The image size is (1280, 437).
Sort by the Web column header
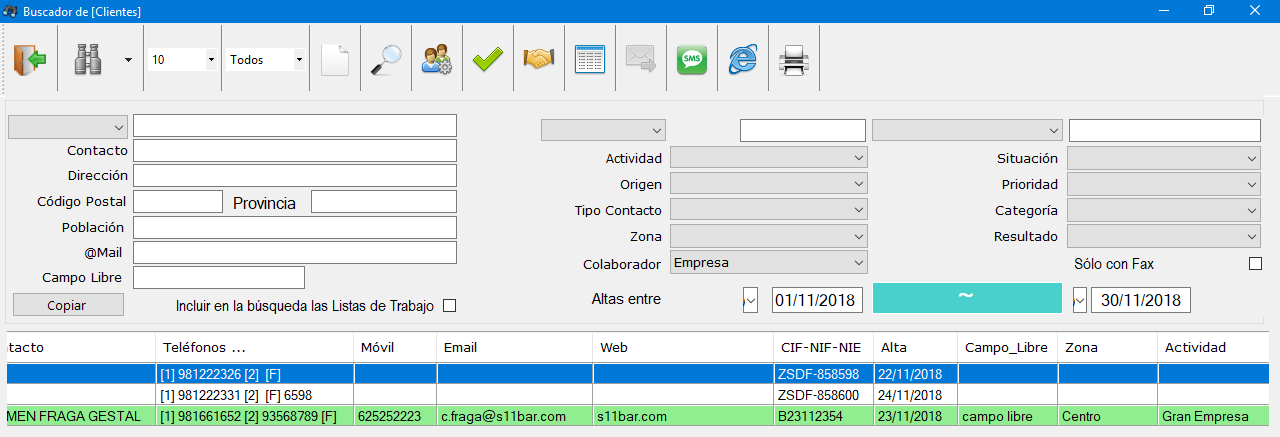coord(682,347)
